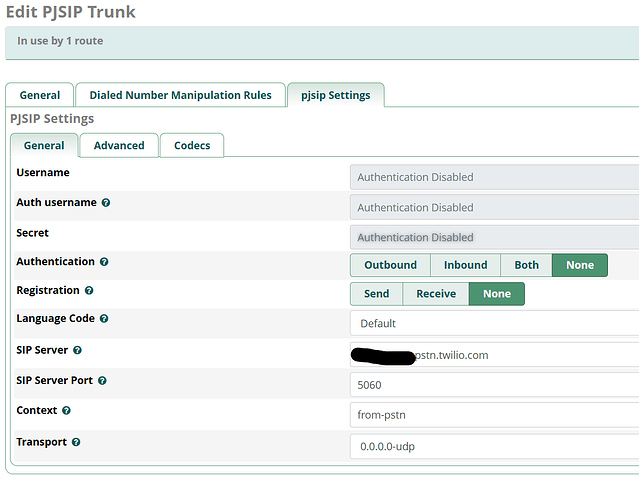Click the SIP Server input field
This screenshot has width=639, height=500.
(x=494, y=355)
